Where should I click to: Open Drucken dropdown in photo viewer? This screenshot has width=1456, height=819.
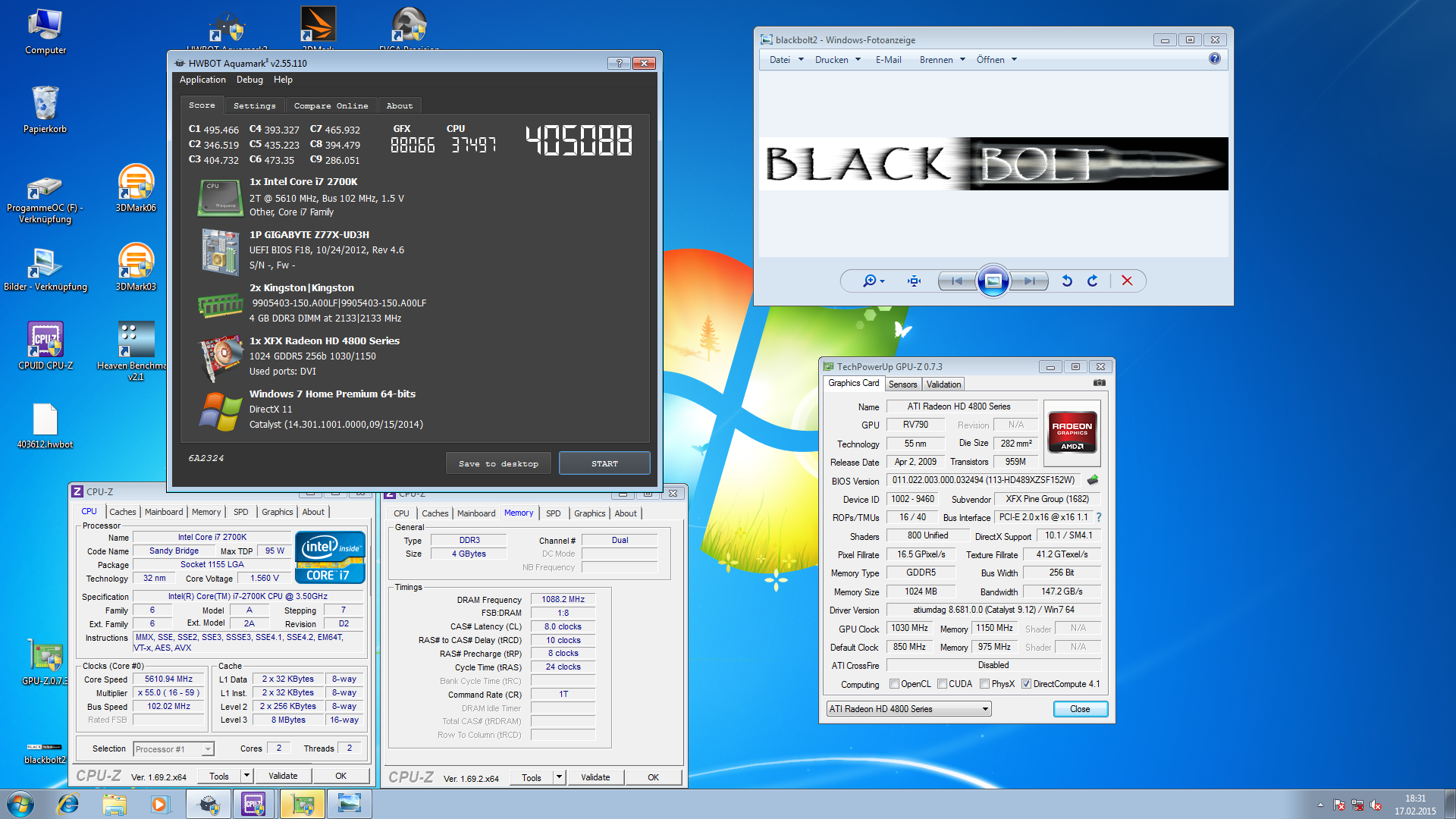pyautogui.click(x=838, y=60)
